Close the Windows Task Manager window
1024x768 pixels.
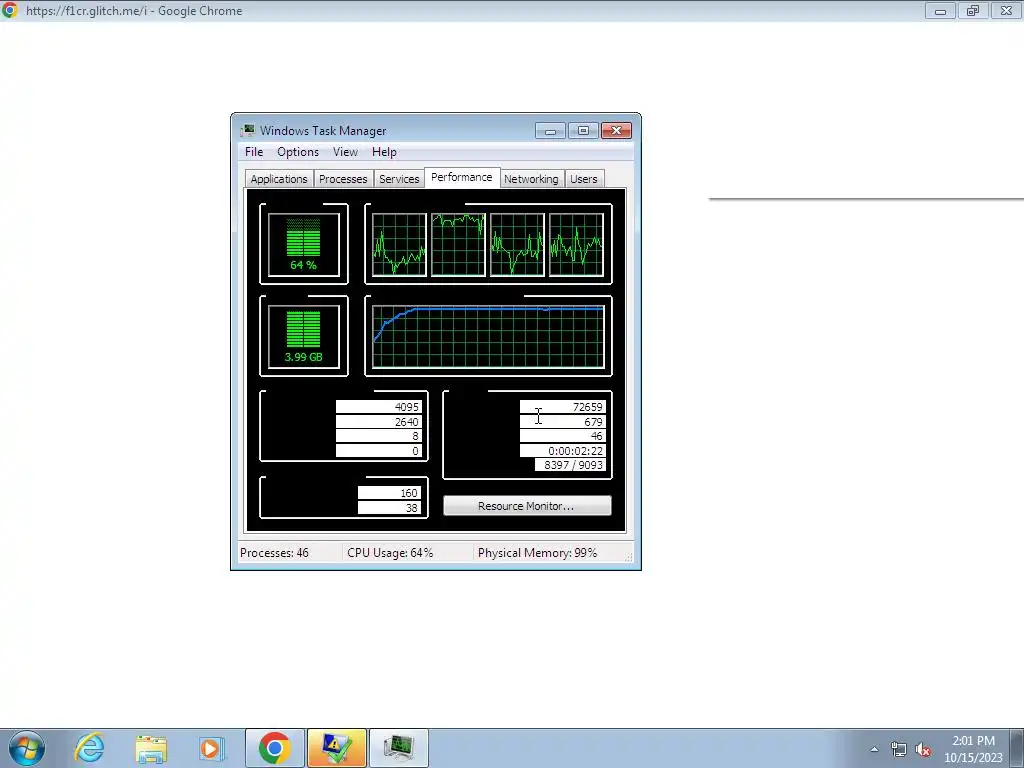pyautogui.click(x=616, y=131)
